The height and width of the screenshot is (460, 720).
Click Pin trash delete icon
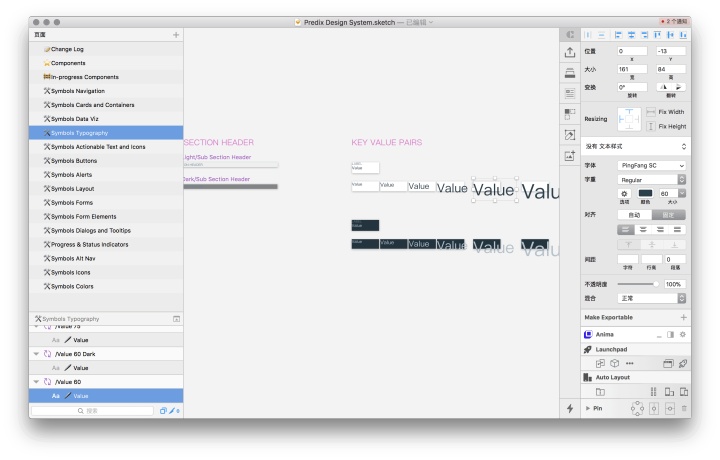click(684, 408)
